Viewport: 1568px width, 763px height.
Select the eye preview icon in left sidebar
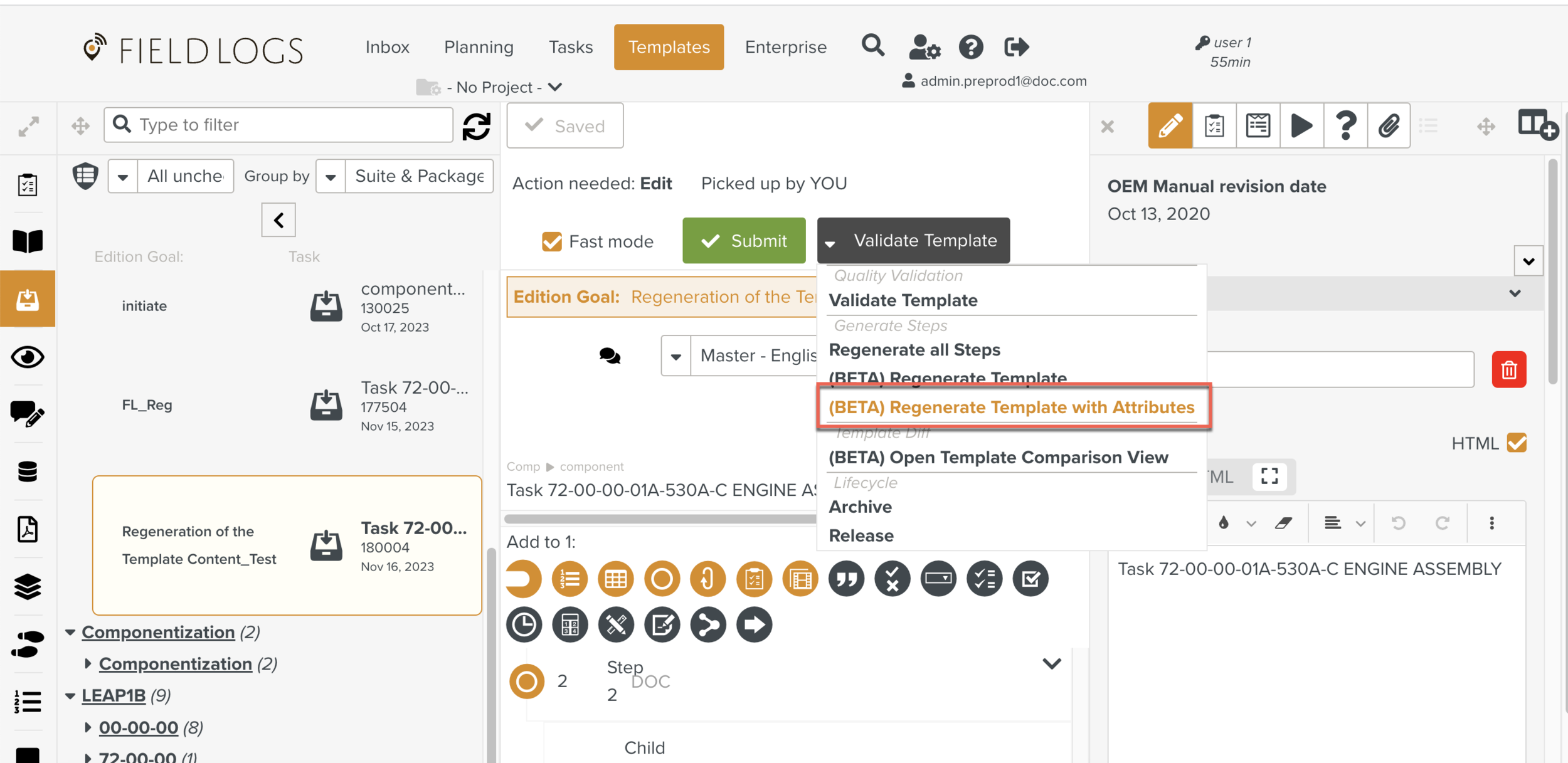tap(28, 357)
